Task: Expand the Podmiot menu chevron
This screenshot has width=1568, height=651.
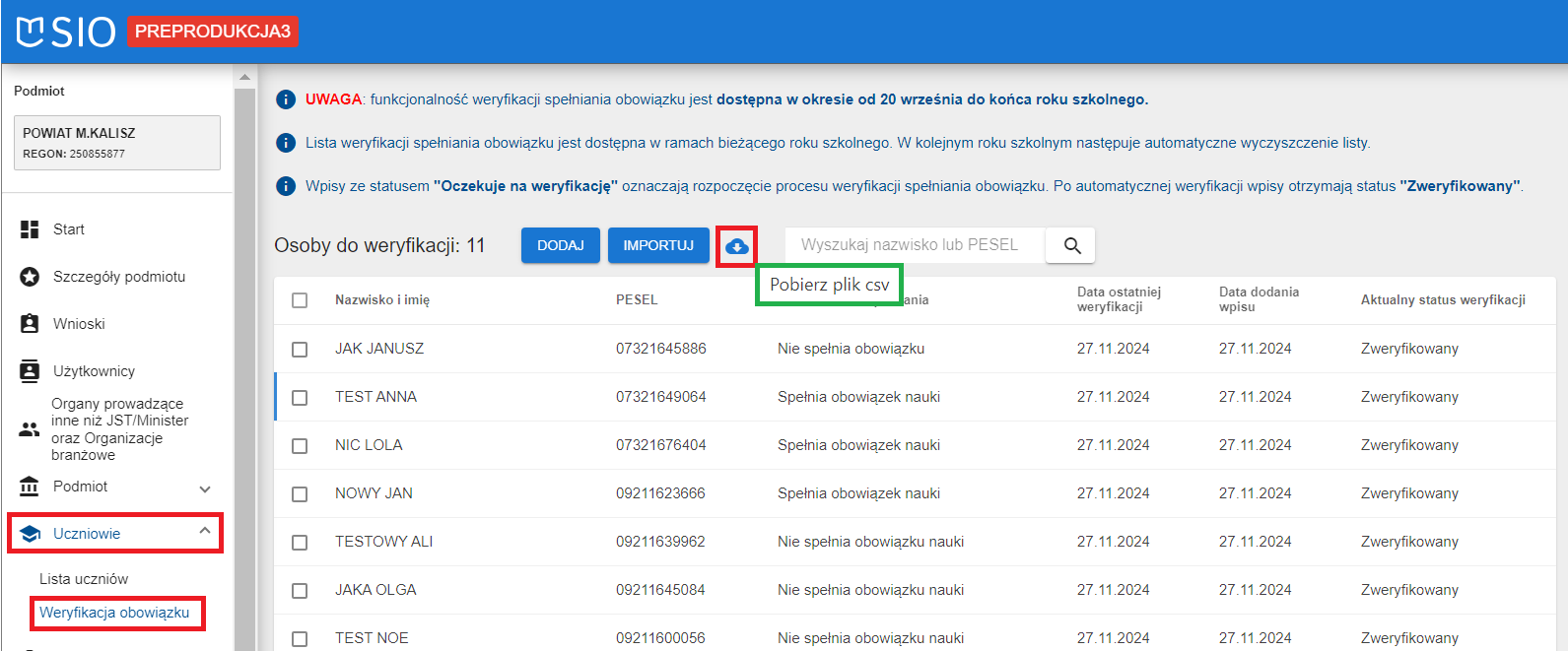Action: 205,488
